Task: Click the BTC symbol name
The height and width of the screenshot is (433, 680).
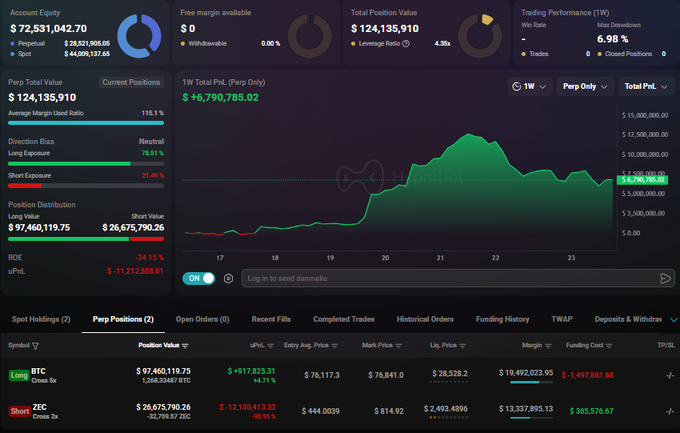Action: [39, 371]
